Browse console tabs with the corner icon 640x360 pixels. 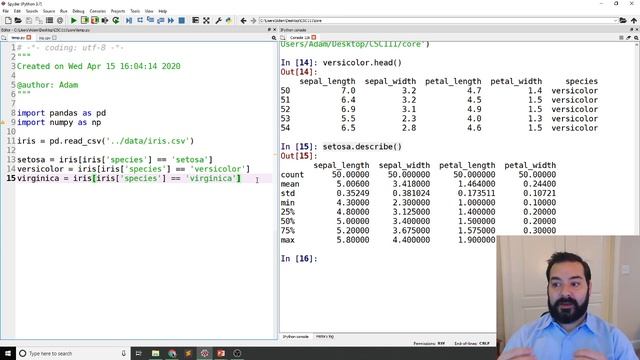pos(283,38)
